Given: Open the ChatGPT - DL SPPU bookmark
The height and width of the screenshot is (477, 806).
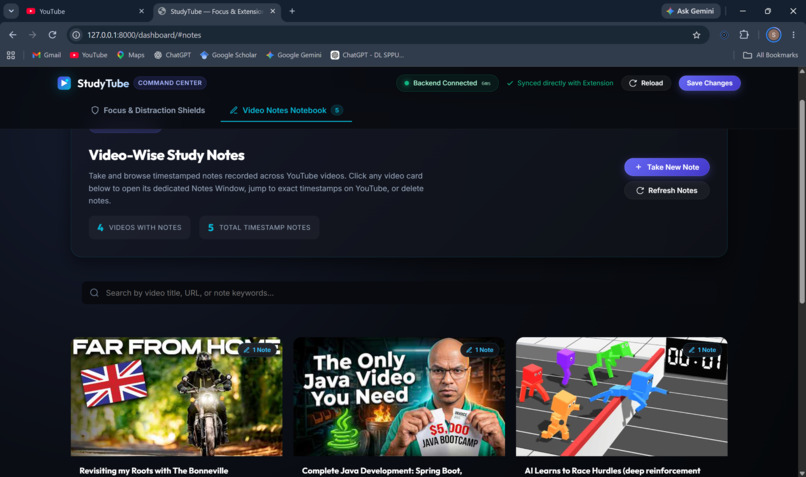Looking at the screenshot, I should [367, 55].
